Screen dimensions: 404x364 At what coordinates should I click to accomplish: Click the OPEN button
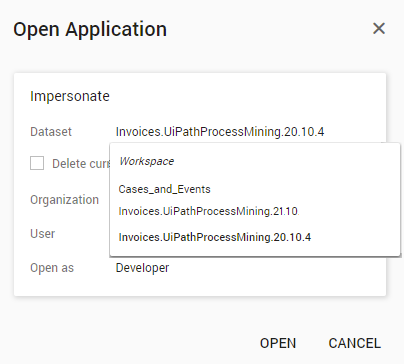(278, 343)
